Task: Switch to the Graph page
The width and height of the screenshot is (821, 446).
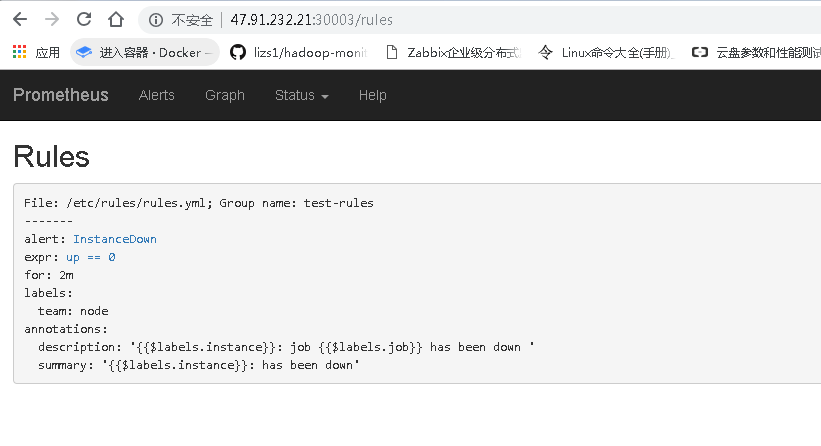Action: (x=225, y=95)
